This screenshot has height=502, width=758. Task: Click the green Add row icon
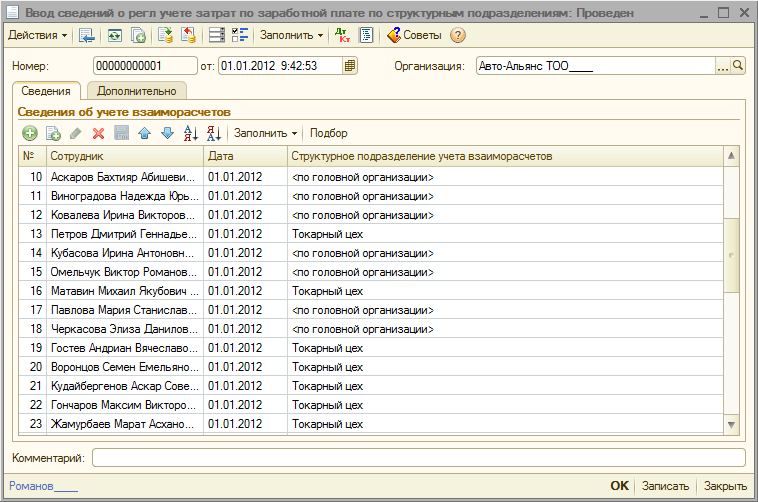point(30,133)
